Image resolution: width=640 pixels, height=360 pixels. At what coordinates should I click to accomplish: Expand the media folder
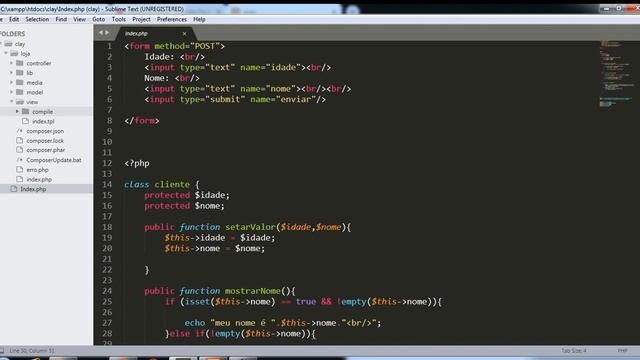click(x=11, y=82)
